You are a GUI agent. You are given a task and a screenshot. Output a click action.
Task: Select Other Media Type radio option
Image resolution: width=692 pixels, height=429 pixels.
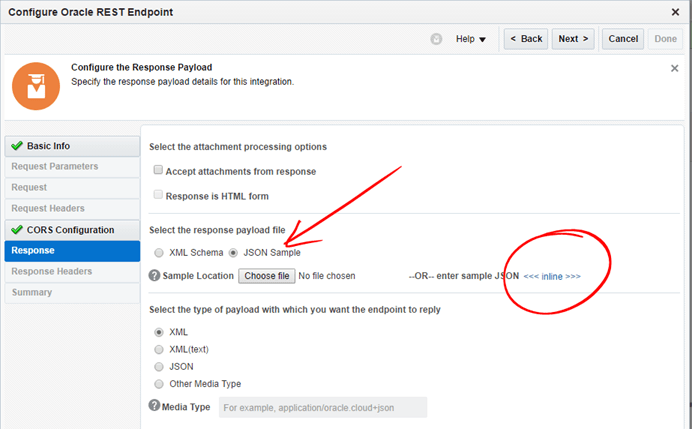[158, 384]
